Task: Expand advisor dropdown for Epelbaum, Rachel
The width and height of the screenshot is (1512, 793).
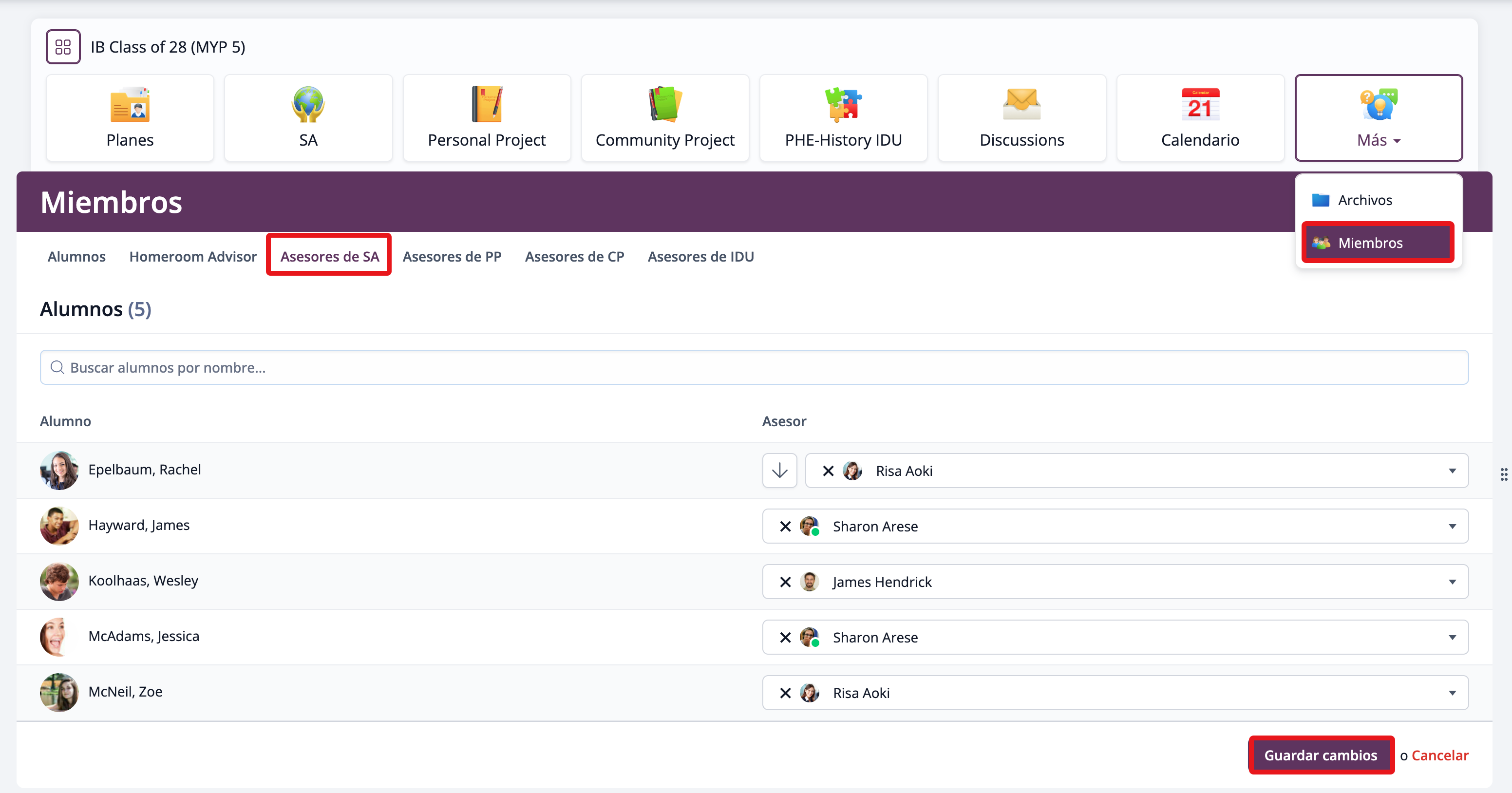Action: [1452, 471]
